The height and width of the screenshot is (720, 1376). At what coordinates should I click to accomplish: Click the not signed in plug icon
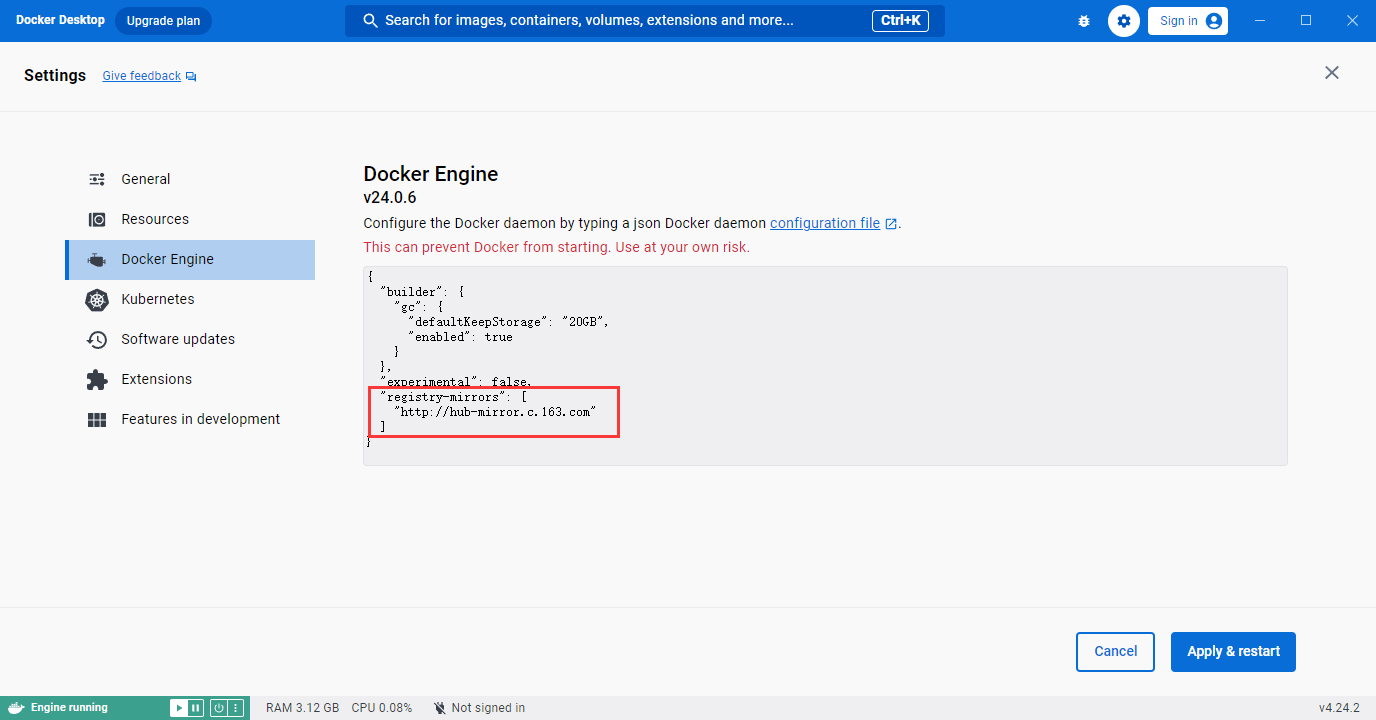[439, 708]
